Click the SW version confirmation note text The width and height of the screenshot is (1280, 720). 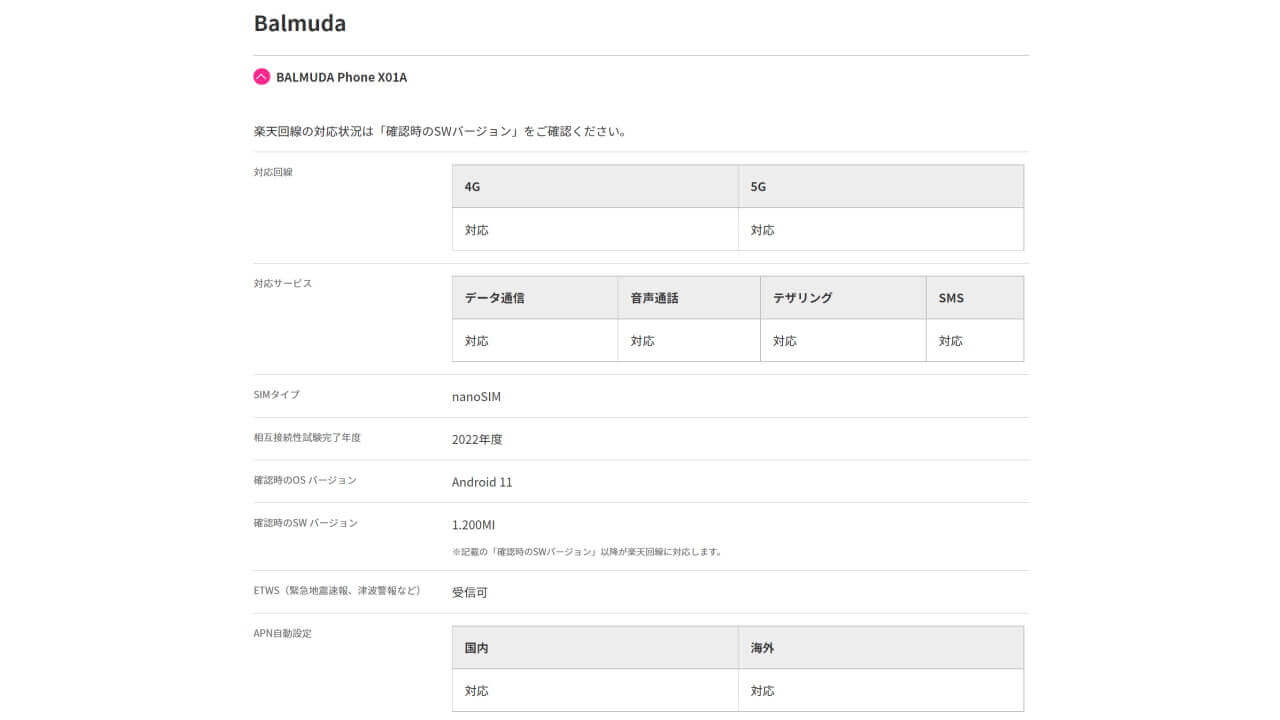[x=585, y=550]
